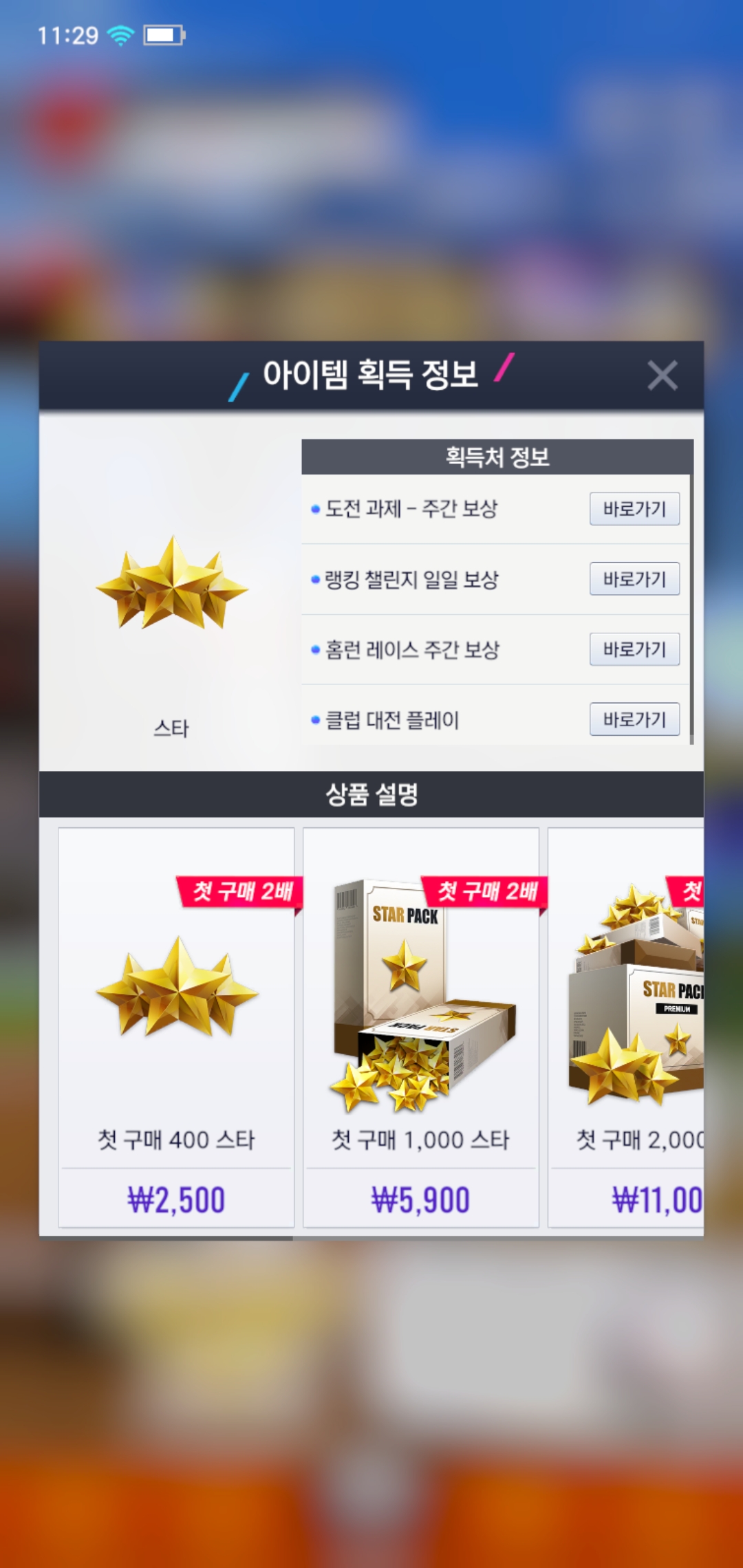Screen dimensions: 743x1568
Task: Tap 바로가기 for 랭킹 챌린지 일일 보상
Action: click(634, 579)
